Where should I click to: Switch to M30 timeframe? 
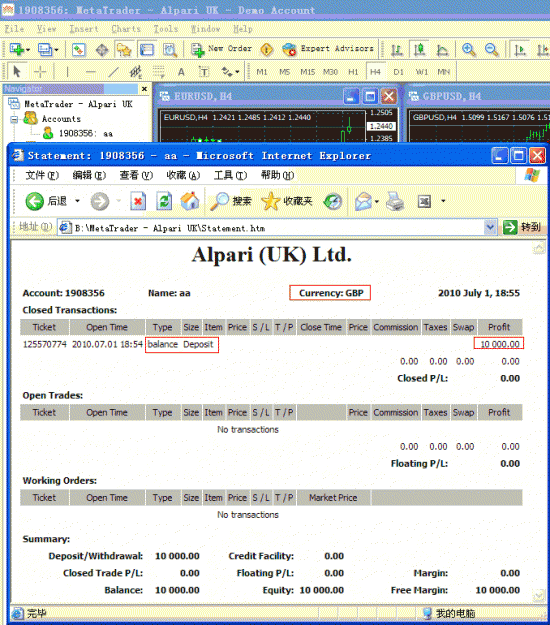[x=330, y=72]
